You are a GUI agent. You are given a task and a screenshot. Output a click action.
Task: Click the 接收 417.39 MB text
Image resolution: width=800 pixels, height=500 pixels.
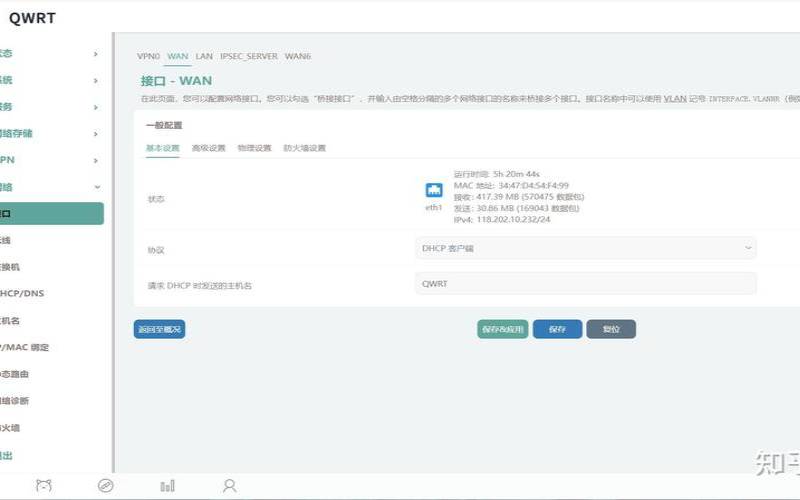[519, 196]
